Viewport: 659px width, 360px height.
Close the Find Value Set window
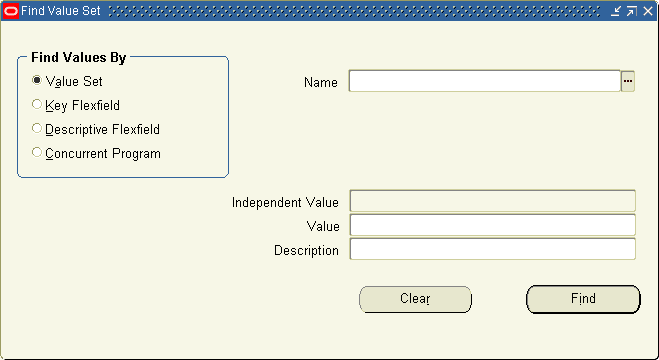648,11
